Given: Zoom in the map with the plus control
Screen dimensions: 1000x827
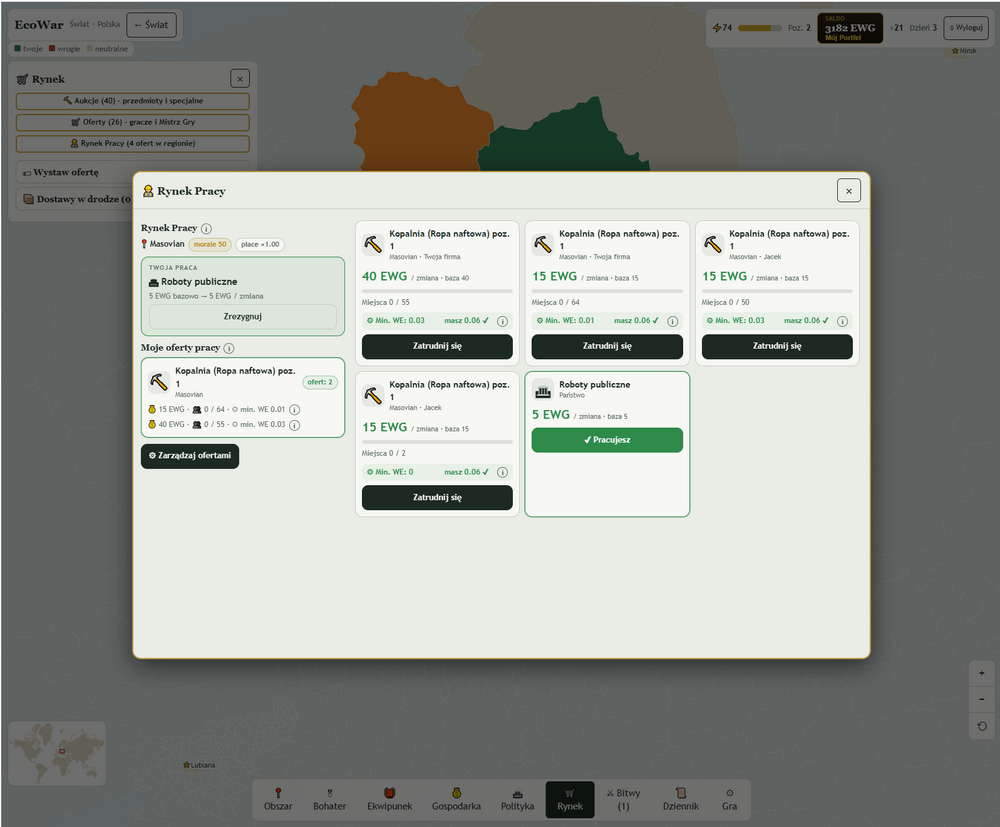Looking at the screenshot, I should click(982, 673).
